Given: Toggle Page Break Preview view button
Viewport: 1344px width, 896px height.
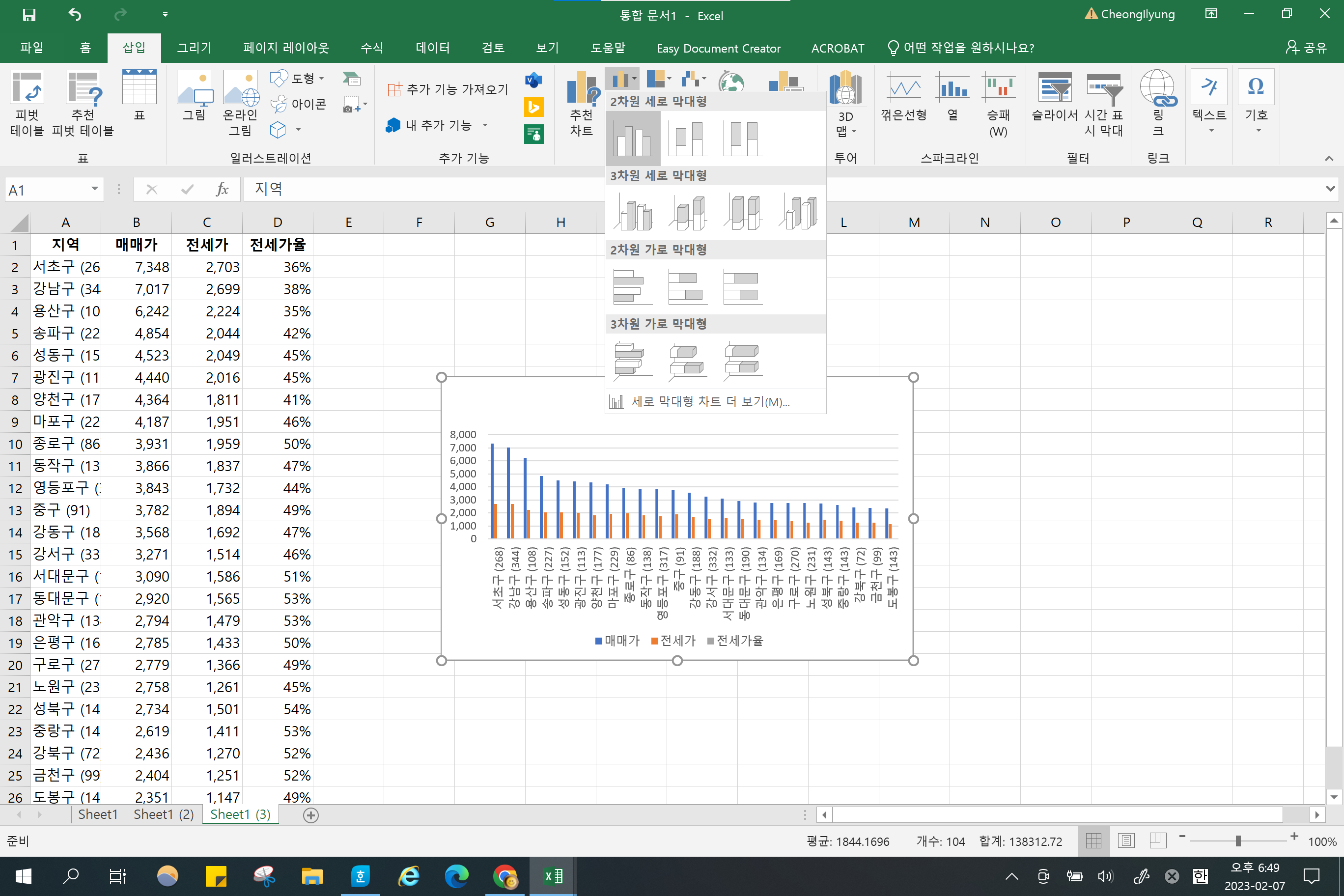Looking at the screenshot, I should pos(1158,840).
